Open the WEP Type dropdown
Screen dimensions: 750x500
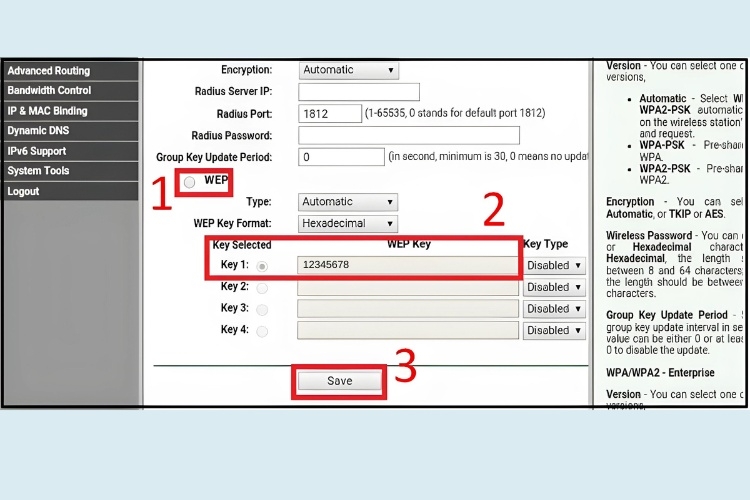pyautogui.click(x=348, y=202)
